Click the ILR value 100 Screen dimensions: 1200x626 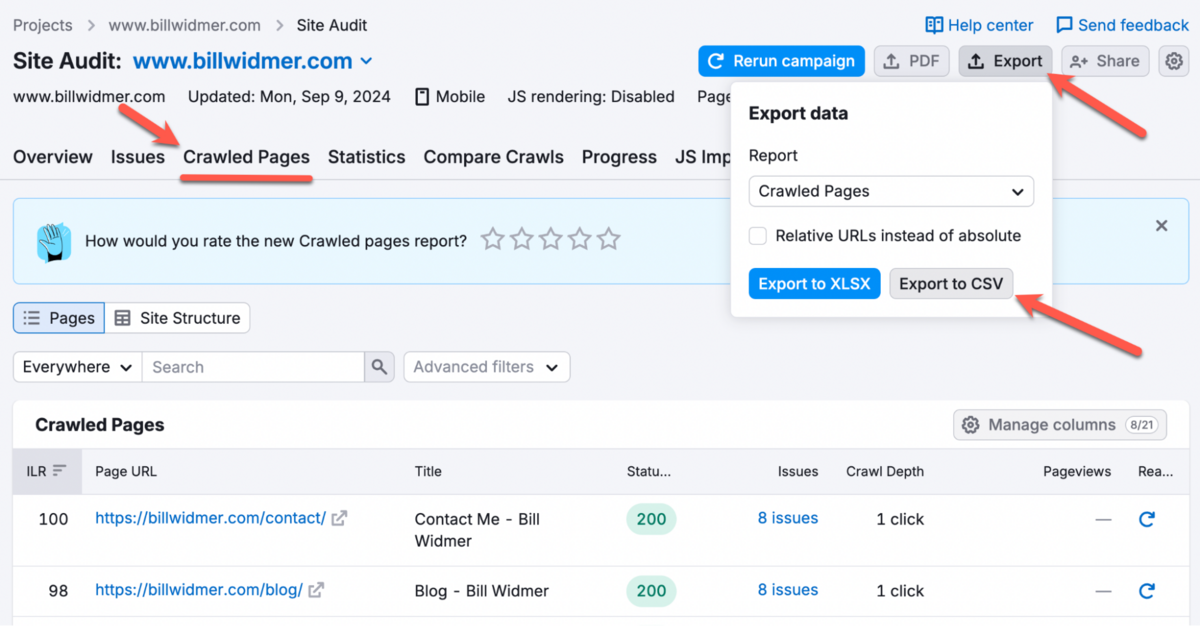point(53,519)
